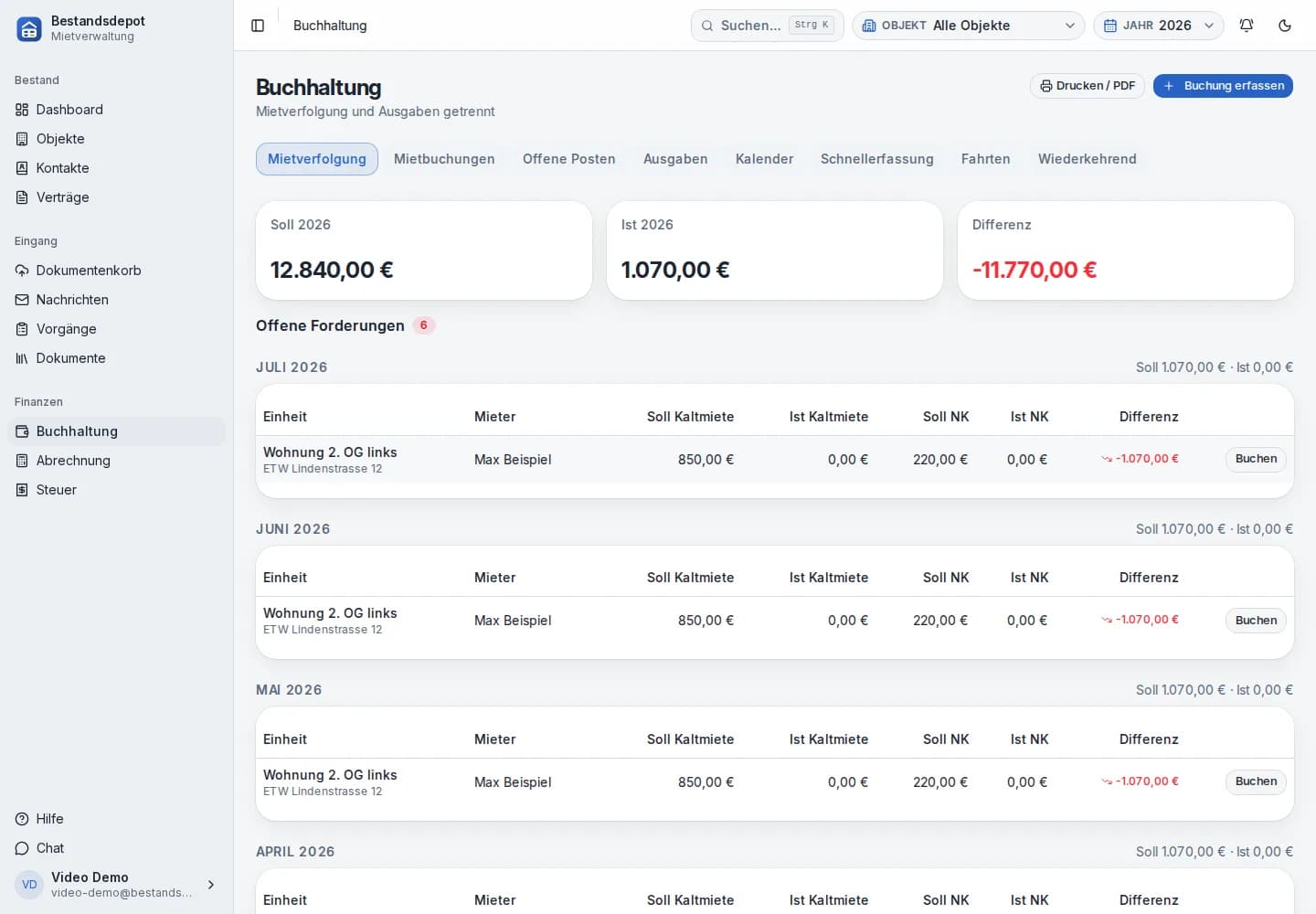Open Dashboard from the sidebar
The height and width of the screenshot is (914, 1316).
click(116, 110)
